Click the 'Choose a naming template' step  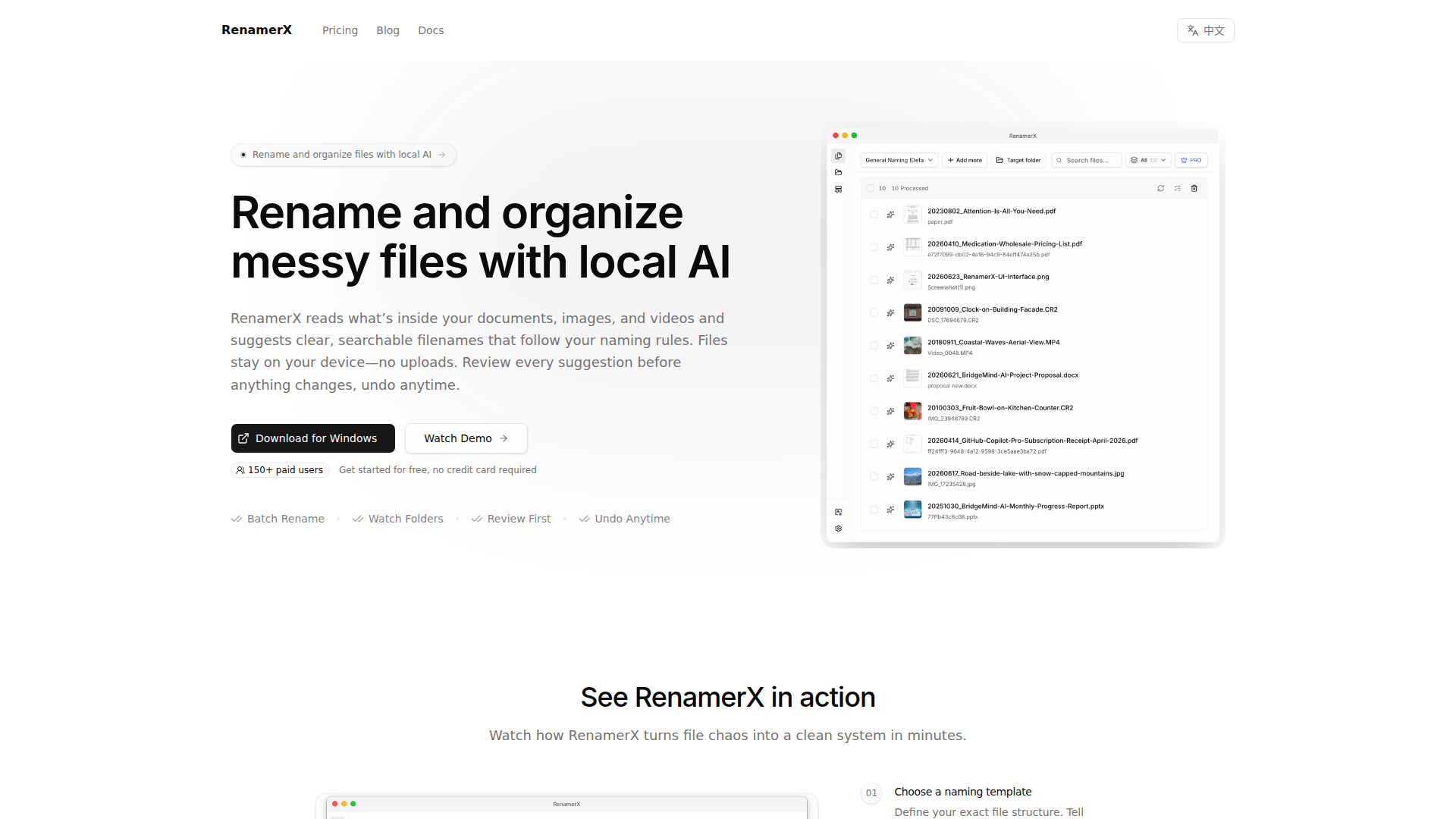[x=963, y=792]
